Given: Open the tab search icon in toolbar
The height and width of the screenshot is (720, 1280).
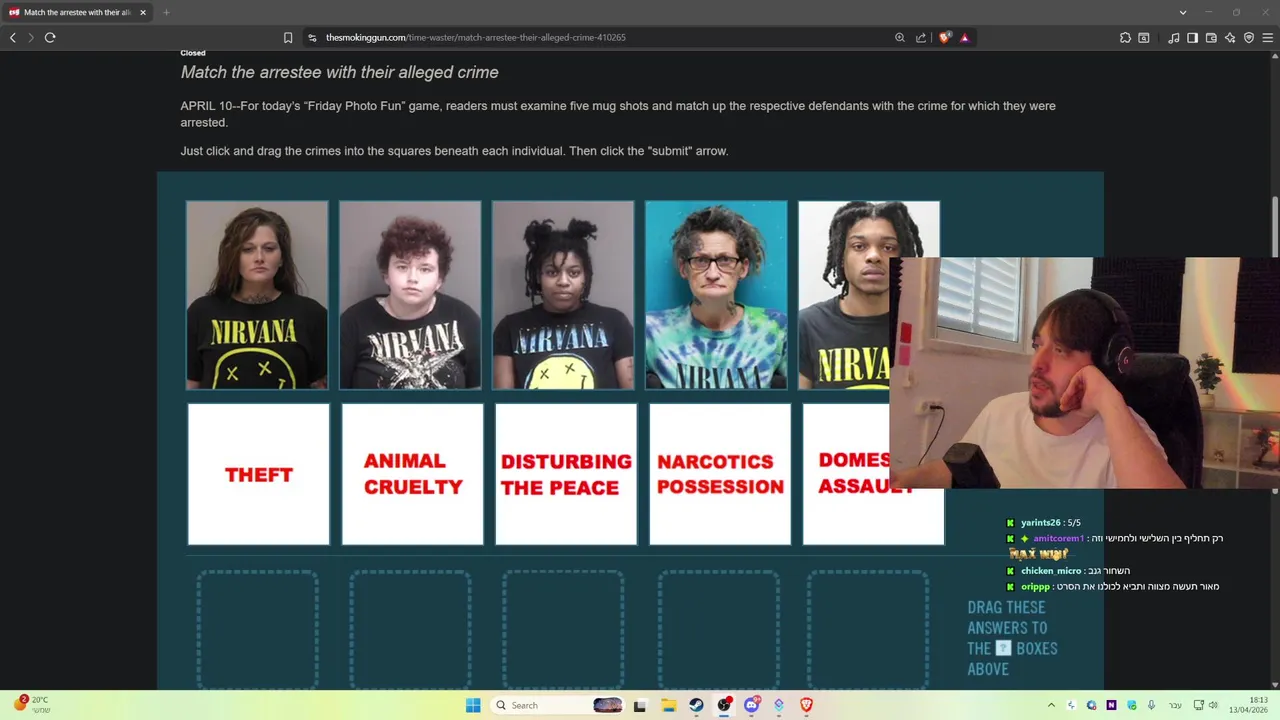Looking at the screenshot, I should point(1144,37).
